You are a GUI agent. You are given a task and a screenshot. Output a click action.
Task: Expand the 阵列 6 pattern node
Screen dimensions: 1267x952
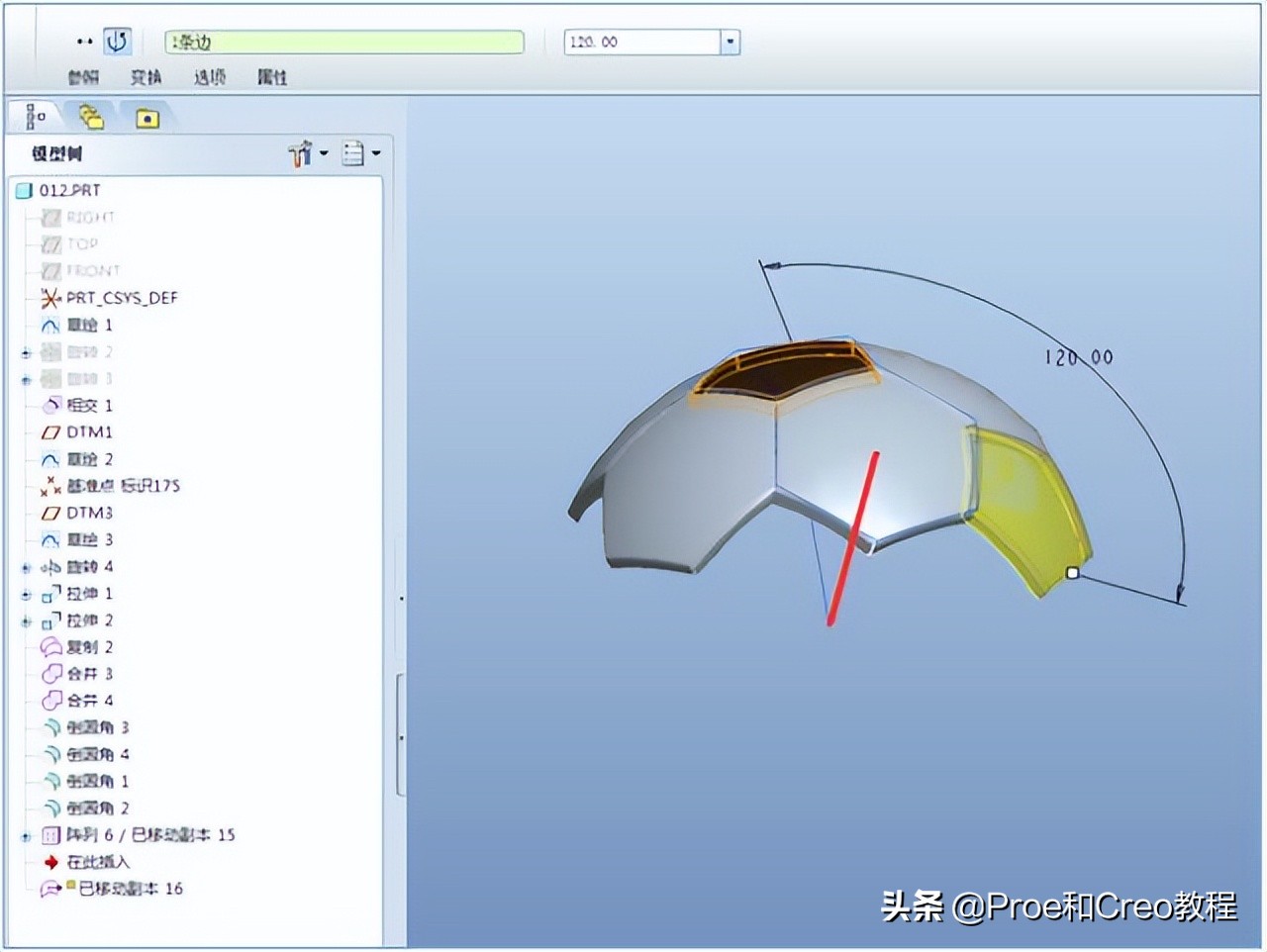pos(25,834)
